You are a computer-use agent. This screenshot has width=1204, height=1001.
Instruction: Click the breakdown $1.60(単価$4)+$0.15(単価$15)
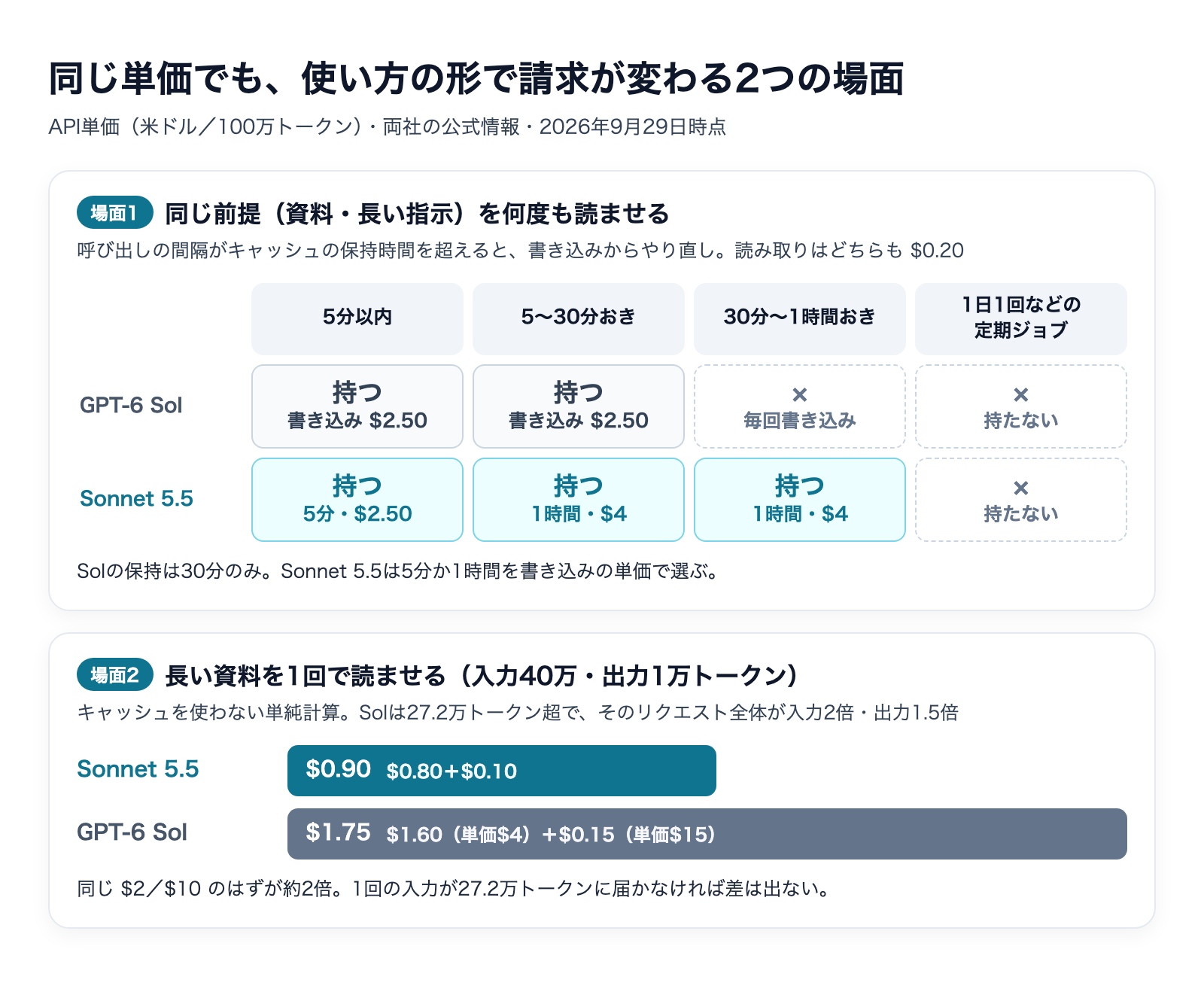pyautogui.click(x=551, y=835)
